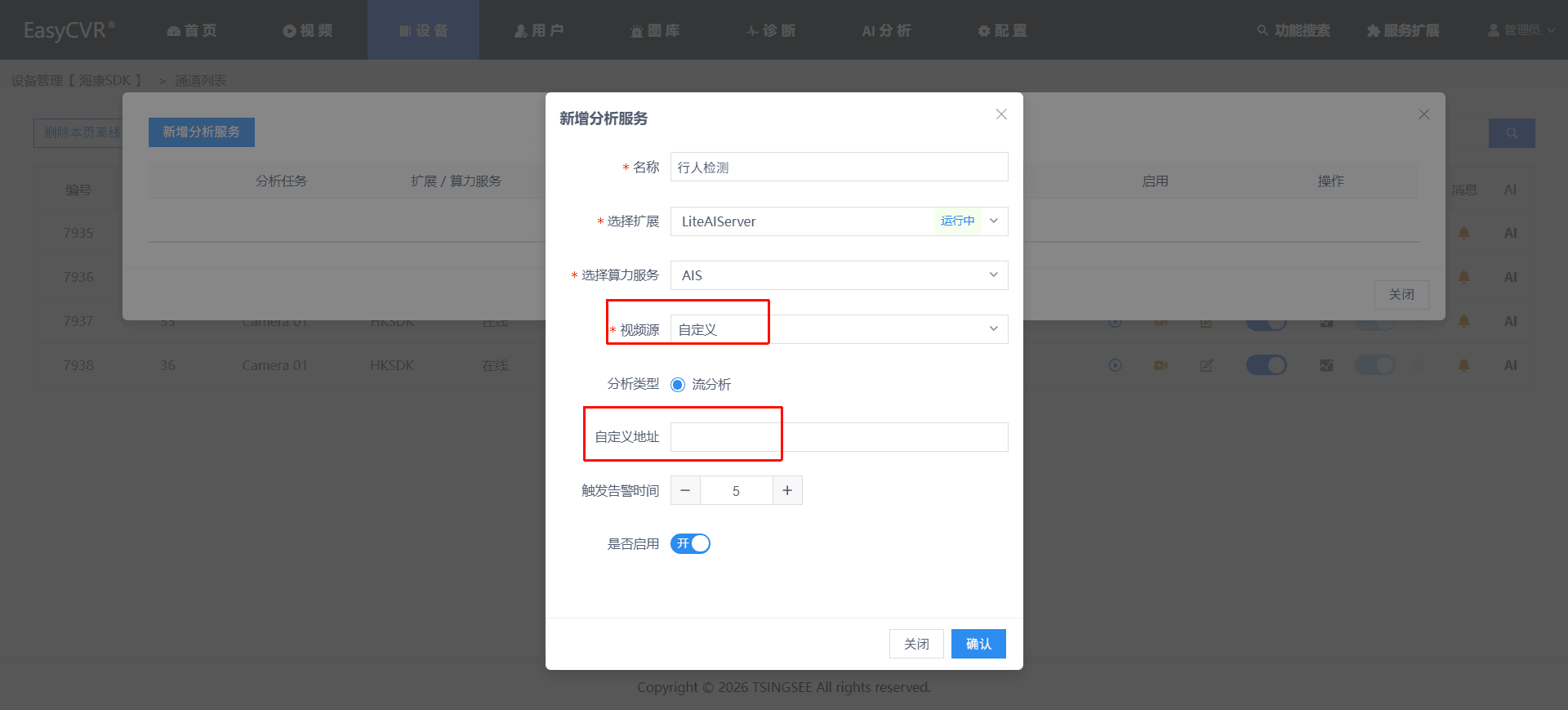Screen dimensions: 1568x710
Task: Decrease 触发告警时间 with the minus button
Action: coord(685,490)
